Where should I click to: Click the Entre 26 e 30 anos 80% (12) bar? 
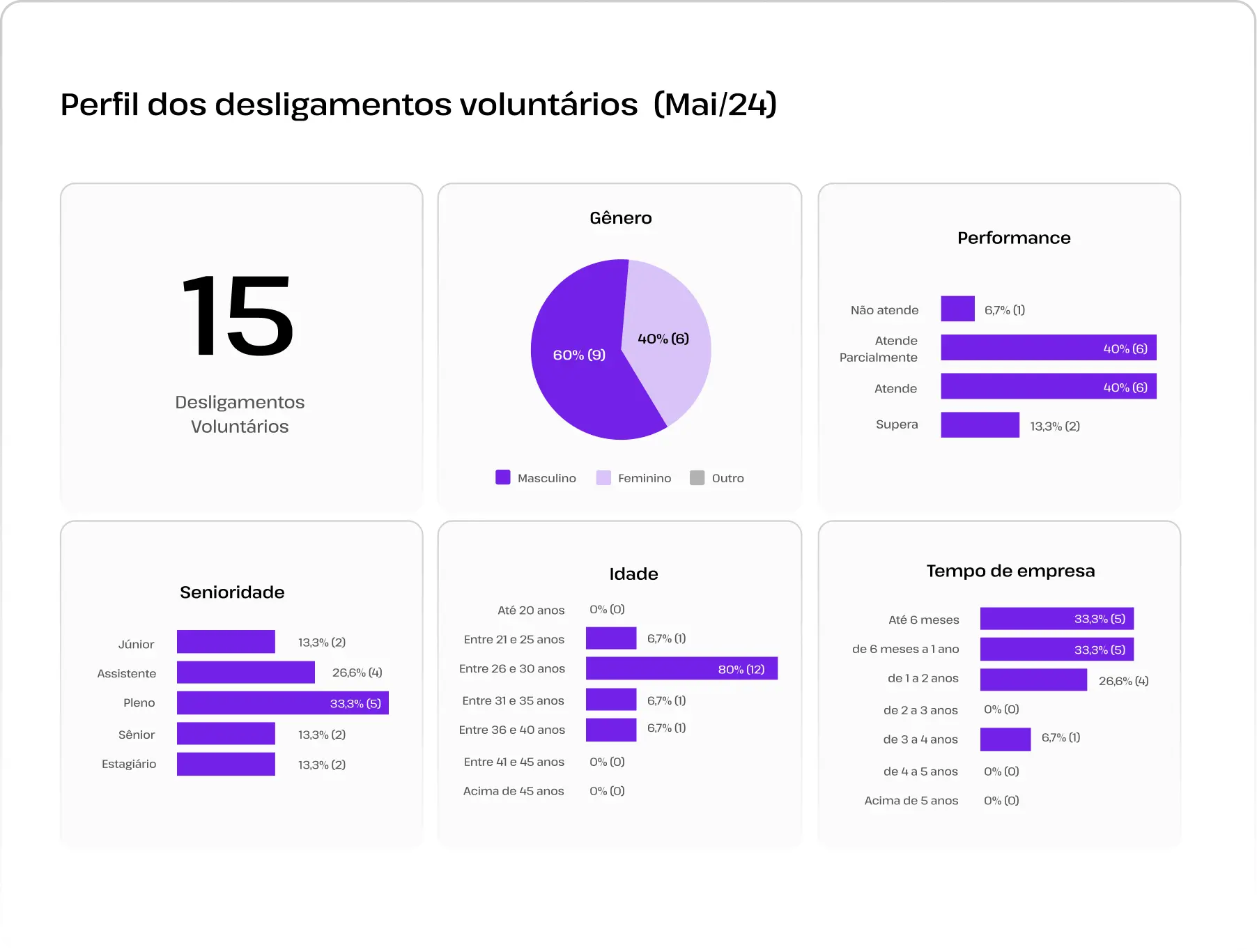pyautogui.click(x=681, y=668)
